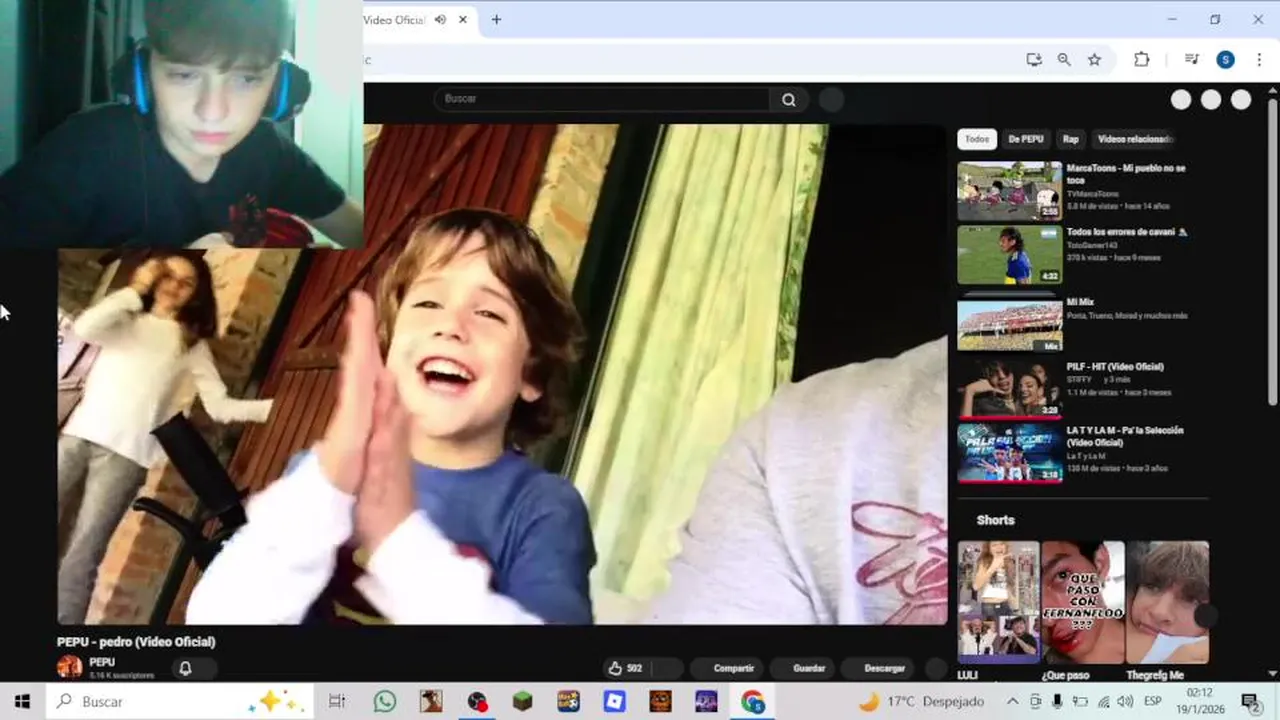Image resolution: width=1280 pixels, height=720 pixels.
Task: Close the Video Oficial browser tab
Action: coord(463,20)
